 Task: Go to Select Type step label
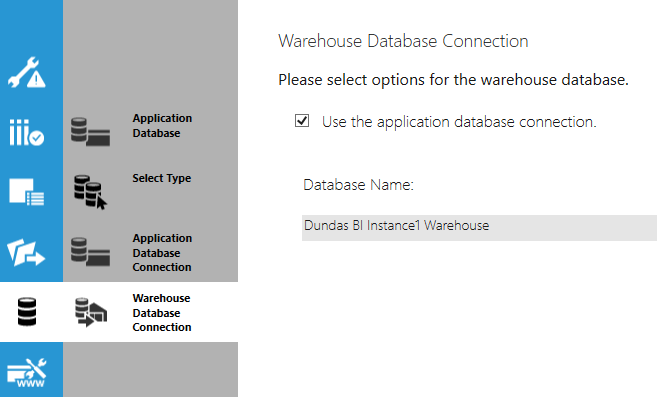162,178
